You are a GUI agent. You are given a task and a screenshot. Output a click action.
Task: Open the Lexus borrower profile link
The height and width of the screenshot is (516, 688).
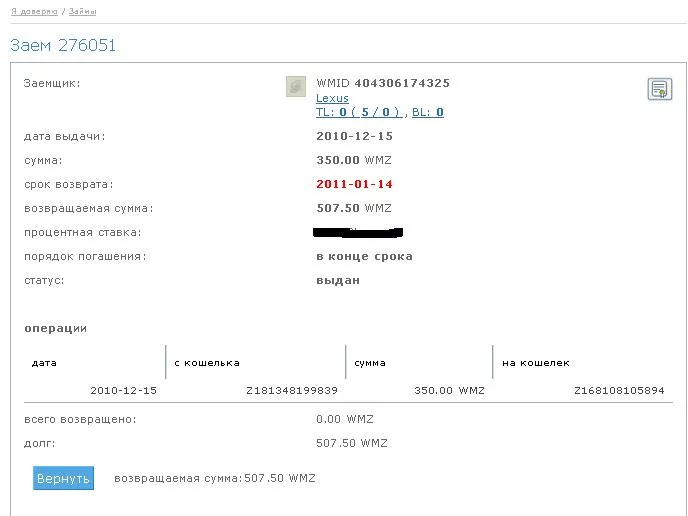(x=332, y=98)
